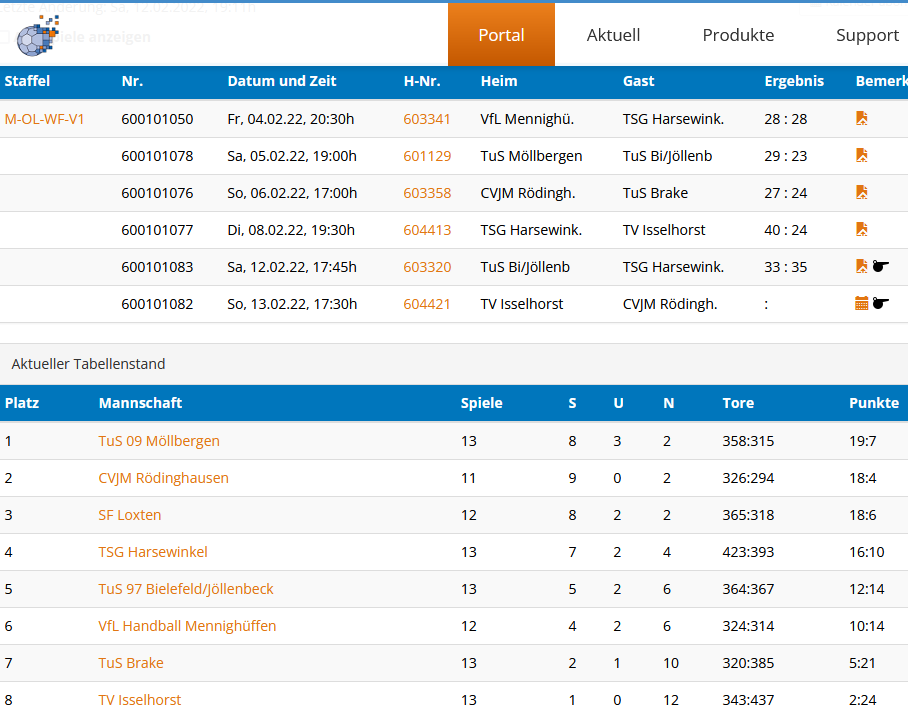
Task: Toggle the faded 'Spiele anzeigen' checkbox
Action: (x=5, y=37)
